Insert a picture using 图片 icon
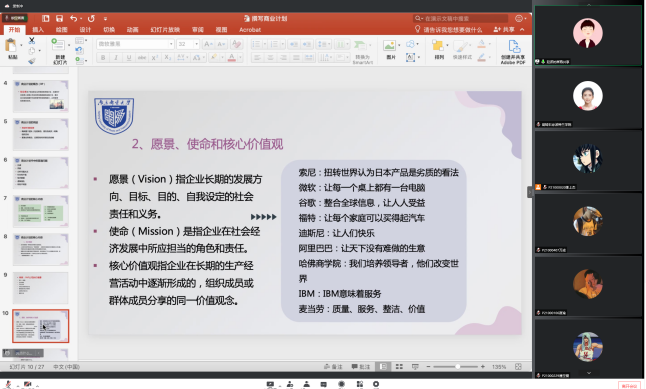Image resolution: width=646 pixels, height=389 pixels. point(390,49)
